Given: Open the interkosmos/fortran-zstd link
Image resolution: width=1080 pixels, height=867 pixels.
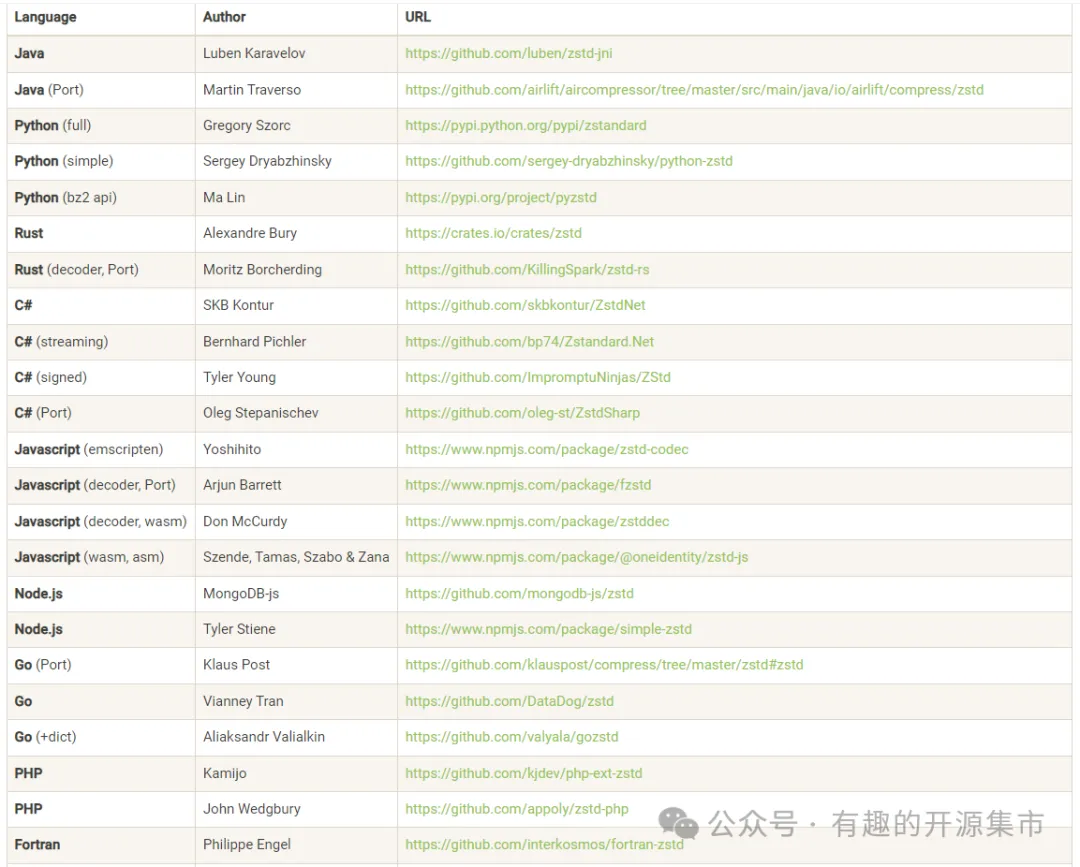Looking at the screenshot, I should tap(544, 845).
